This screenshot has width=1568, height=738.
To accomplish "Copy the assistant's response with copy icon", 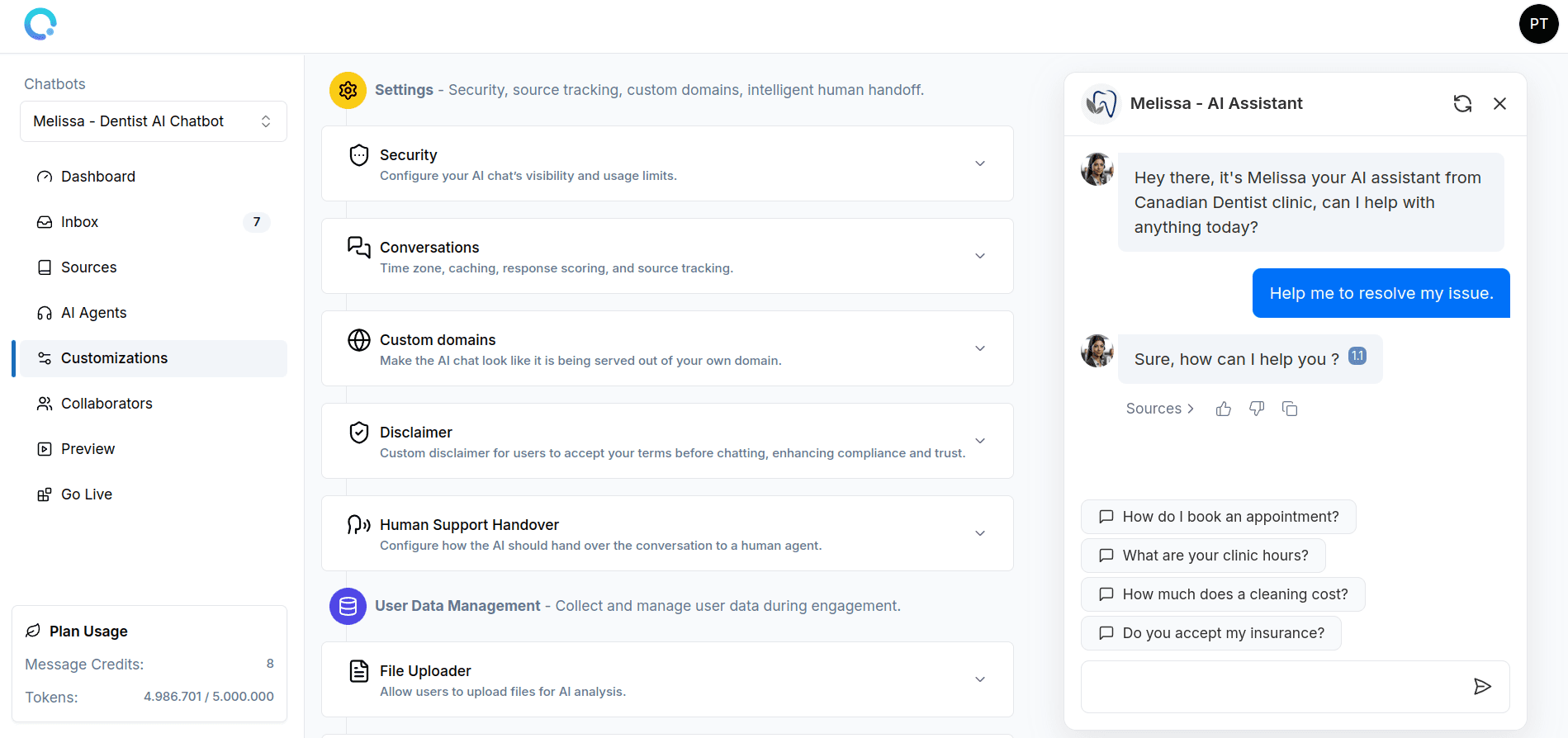I will pyautogui.click(x=1290, y=409).
